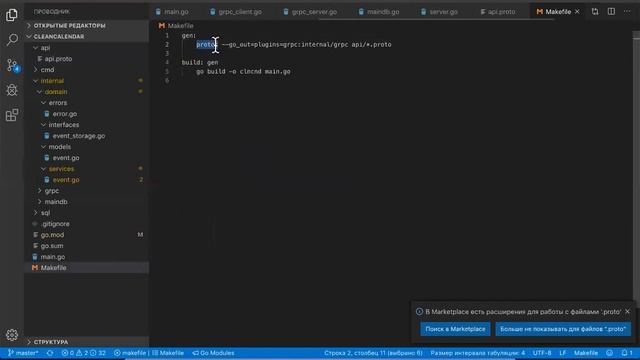Open the Extensions view
The width and height of the screenshot is (640, 360).
click(x=12, y=115)
